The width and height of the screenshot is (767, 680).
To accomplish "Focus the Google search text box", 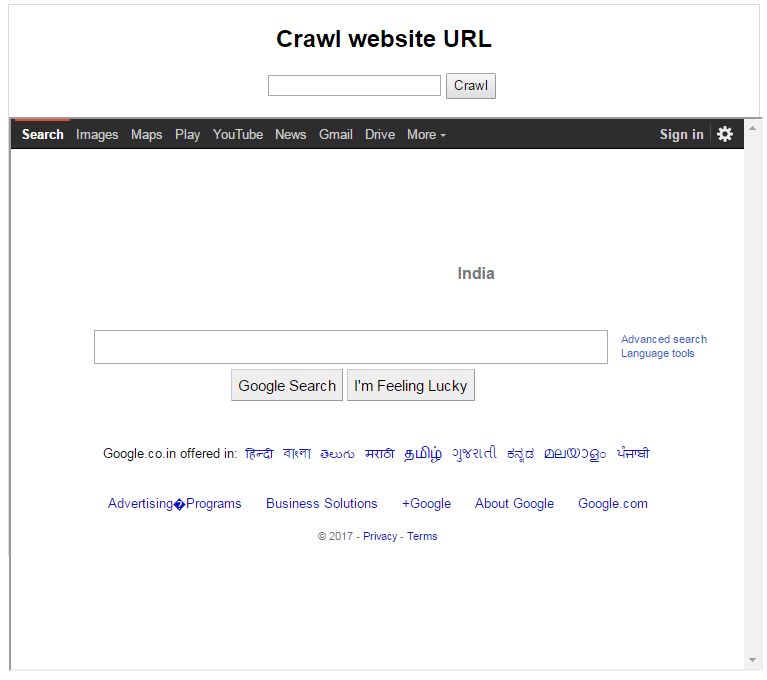I will tap(351, 347).
